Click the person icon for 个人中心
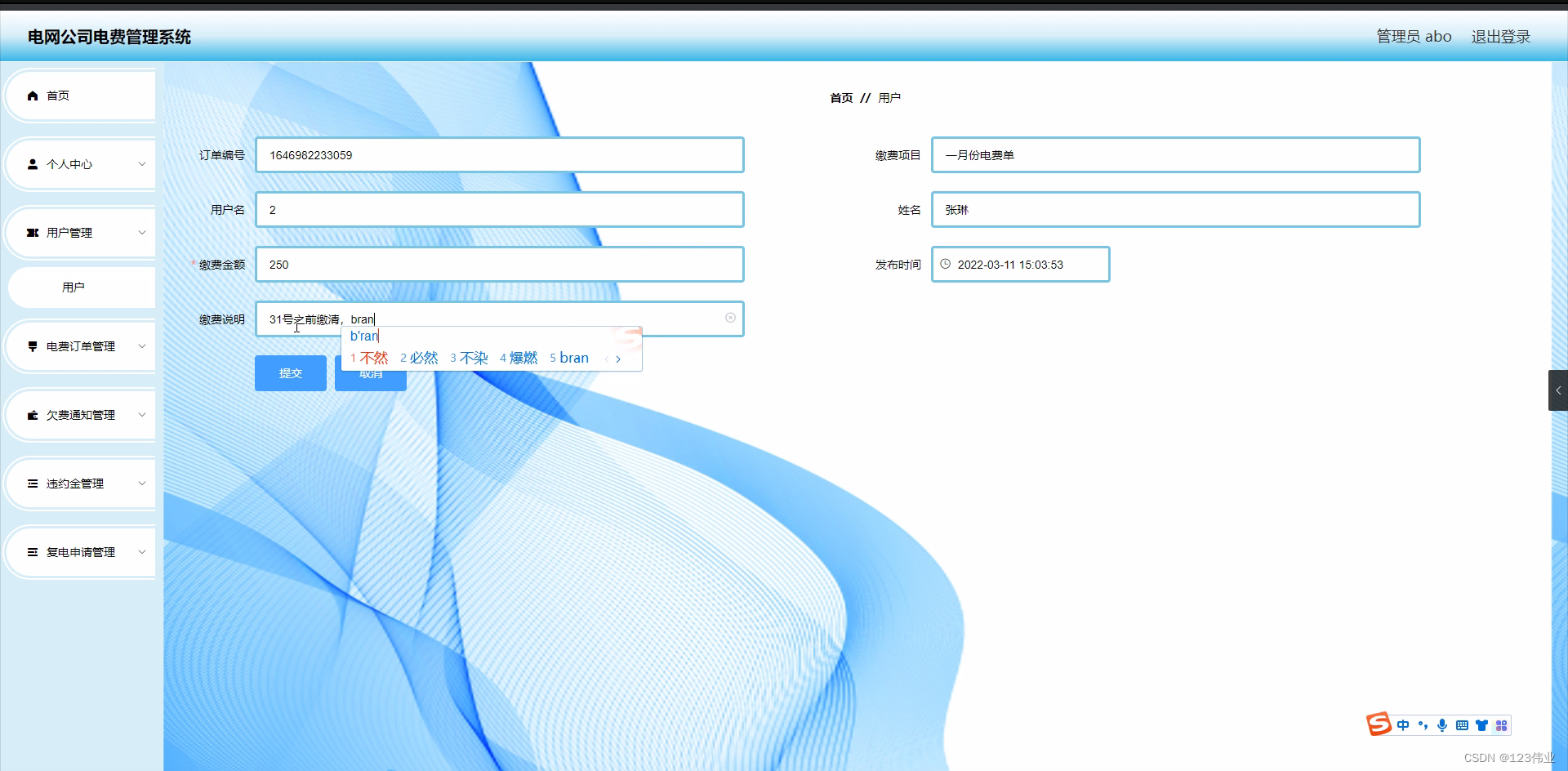The image size is (1568, 771). pos(31,164)
